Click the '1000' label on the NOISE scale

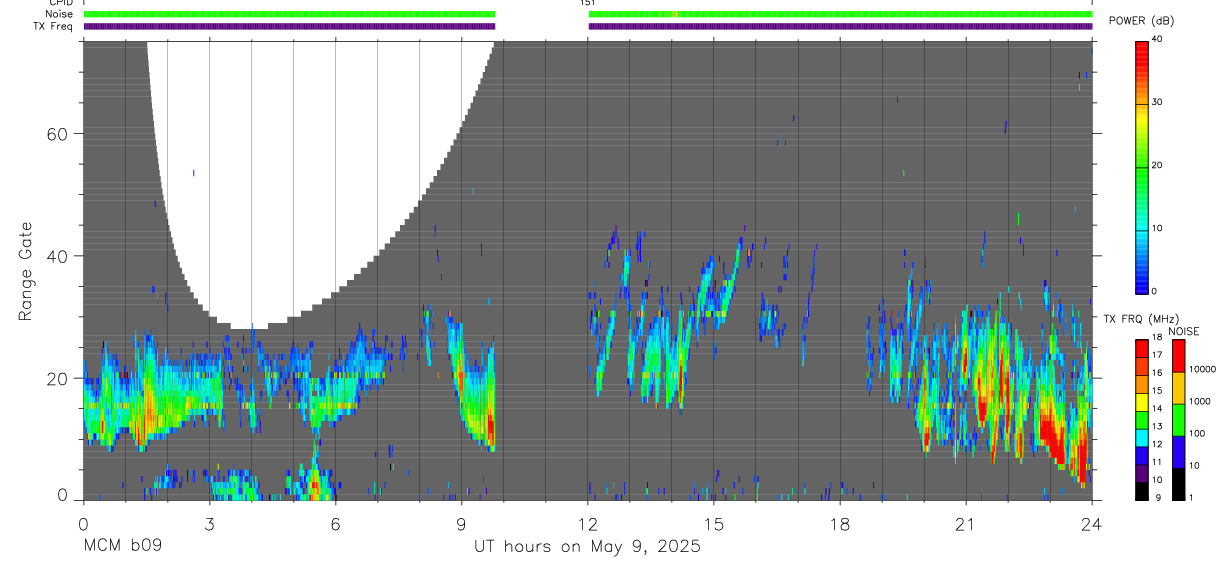click(1201, 401)
